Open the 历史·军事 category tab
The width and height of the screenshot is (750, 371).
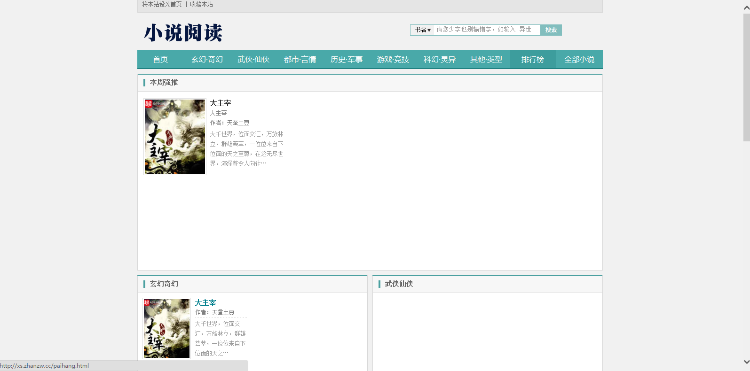click(346, 60)
